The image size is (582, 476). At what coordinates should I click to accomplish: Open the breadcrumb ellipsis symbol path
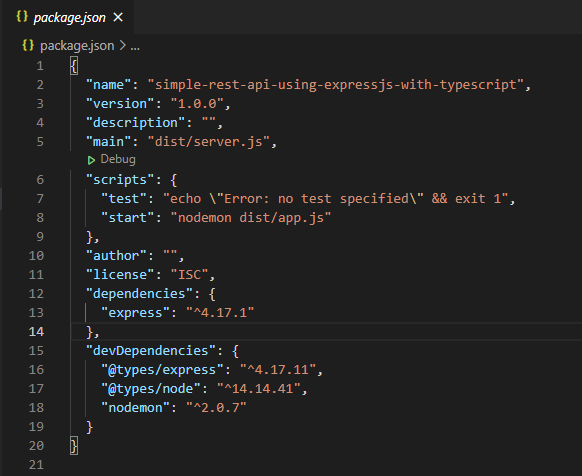click(135, 47)
